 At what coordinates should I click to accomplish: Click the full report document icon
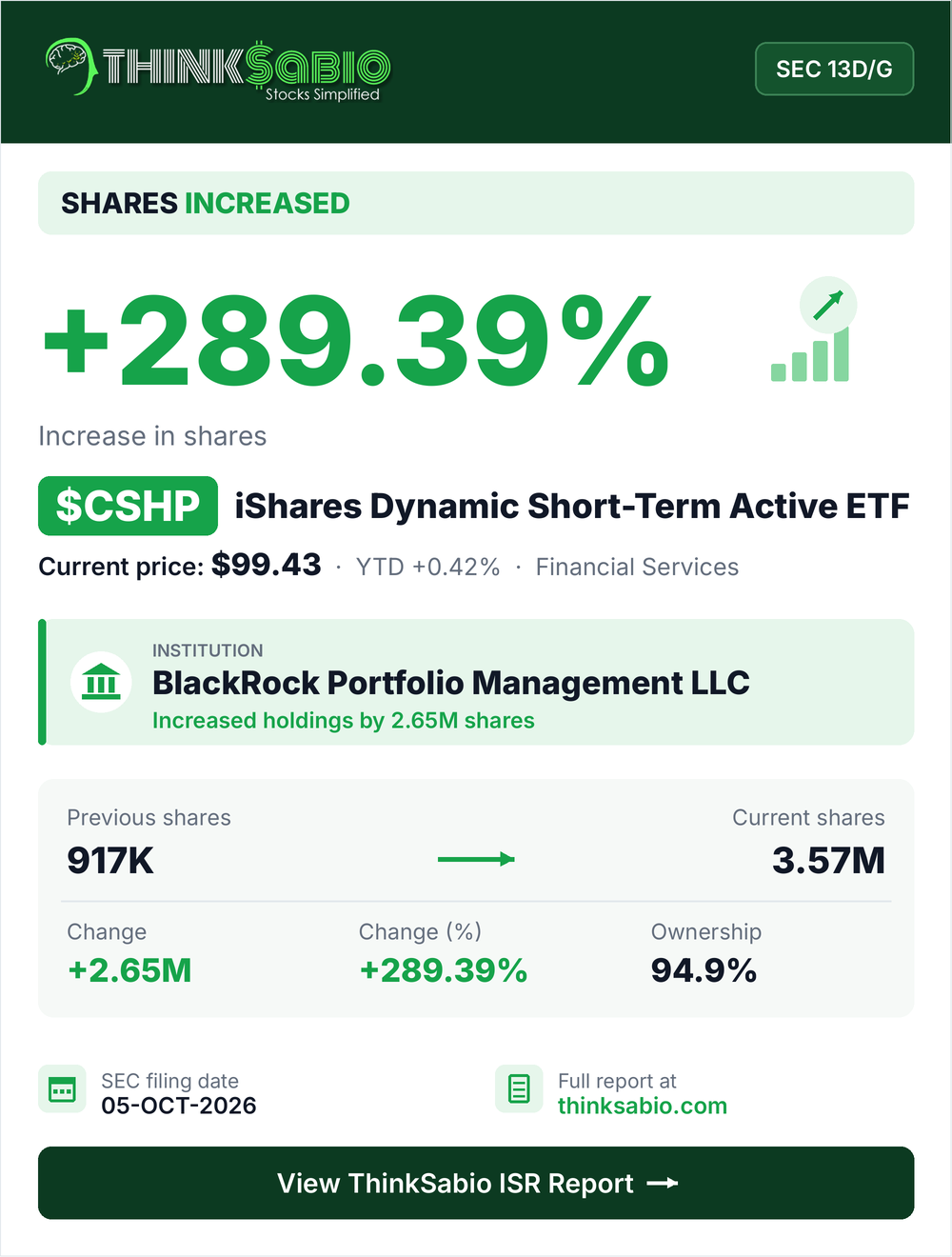[519, 1088]
